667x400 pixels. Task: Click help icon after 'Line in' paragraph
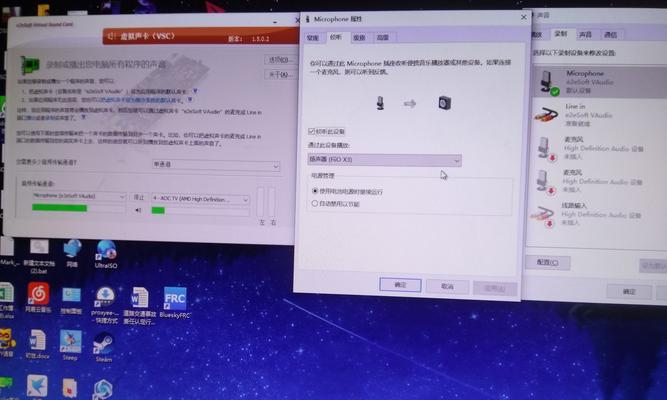[x=84, y=117]
